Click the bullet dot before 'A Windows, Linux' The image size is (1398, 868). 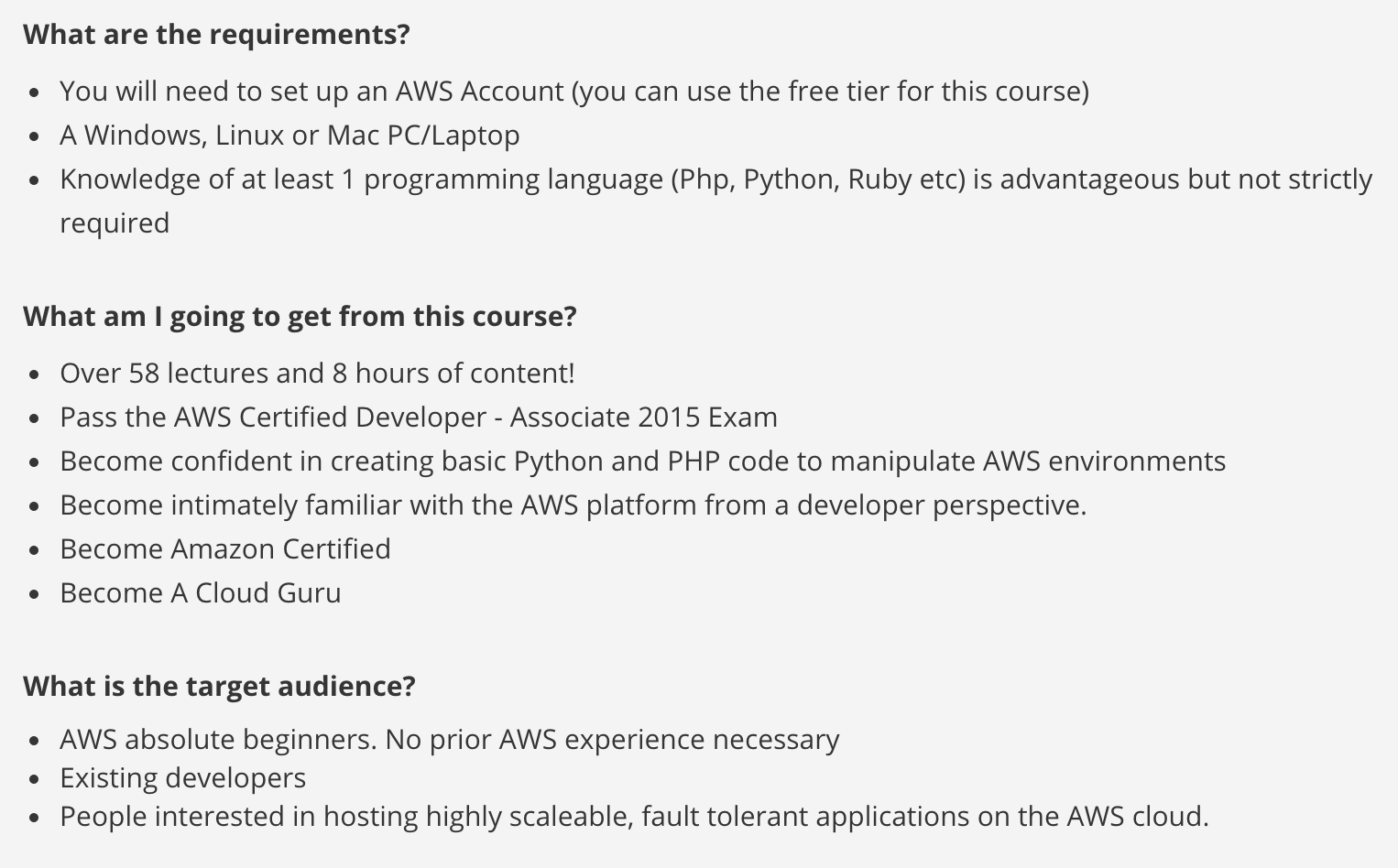(x=35, y=136)
